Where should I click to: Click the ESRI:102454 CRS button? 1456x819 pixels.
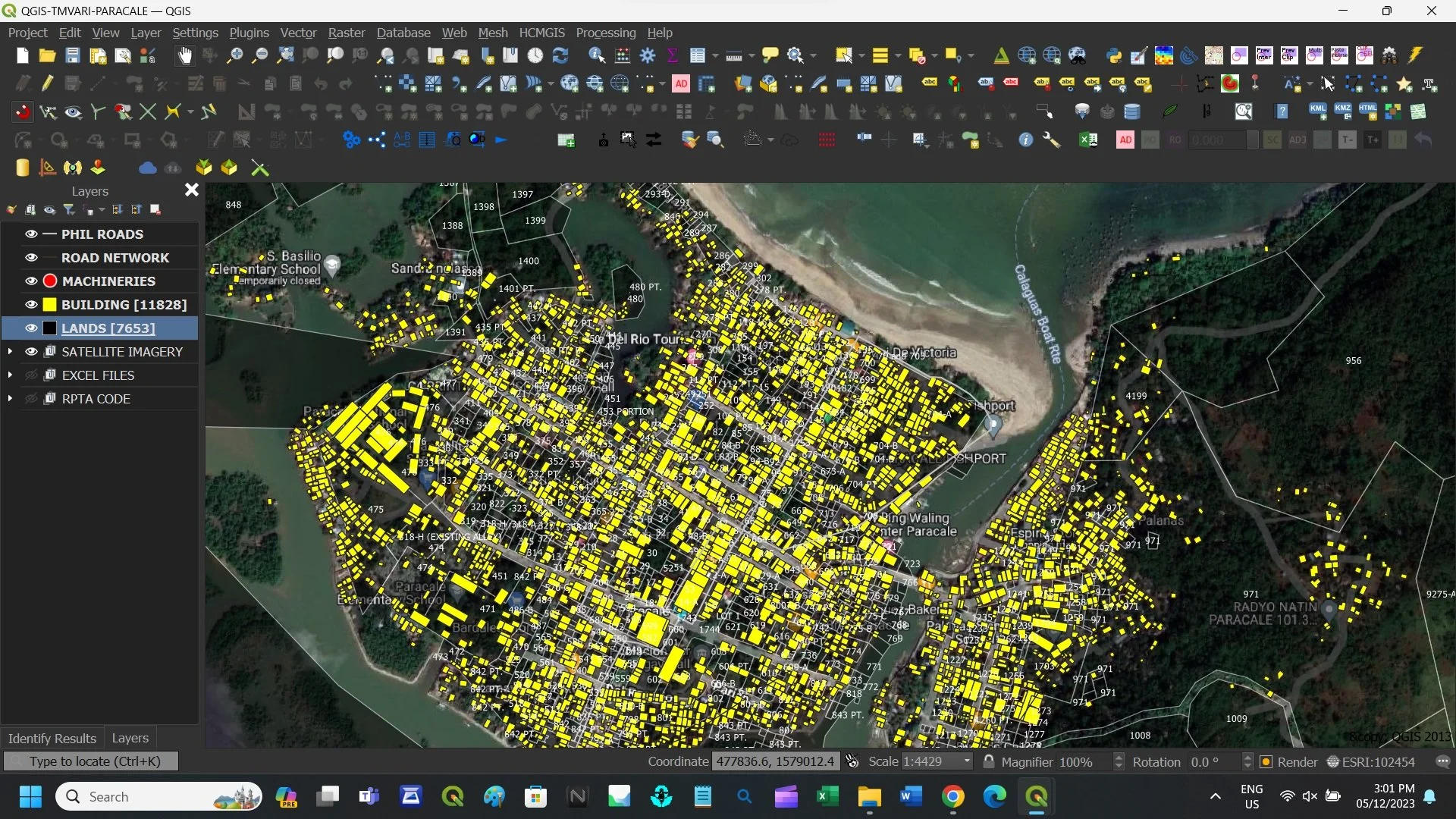tap(1370, 762)
